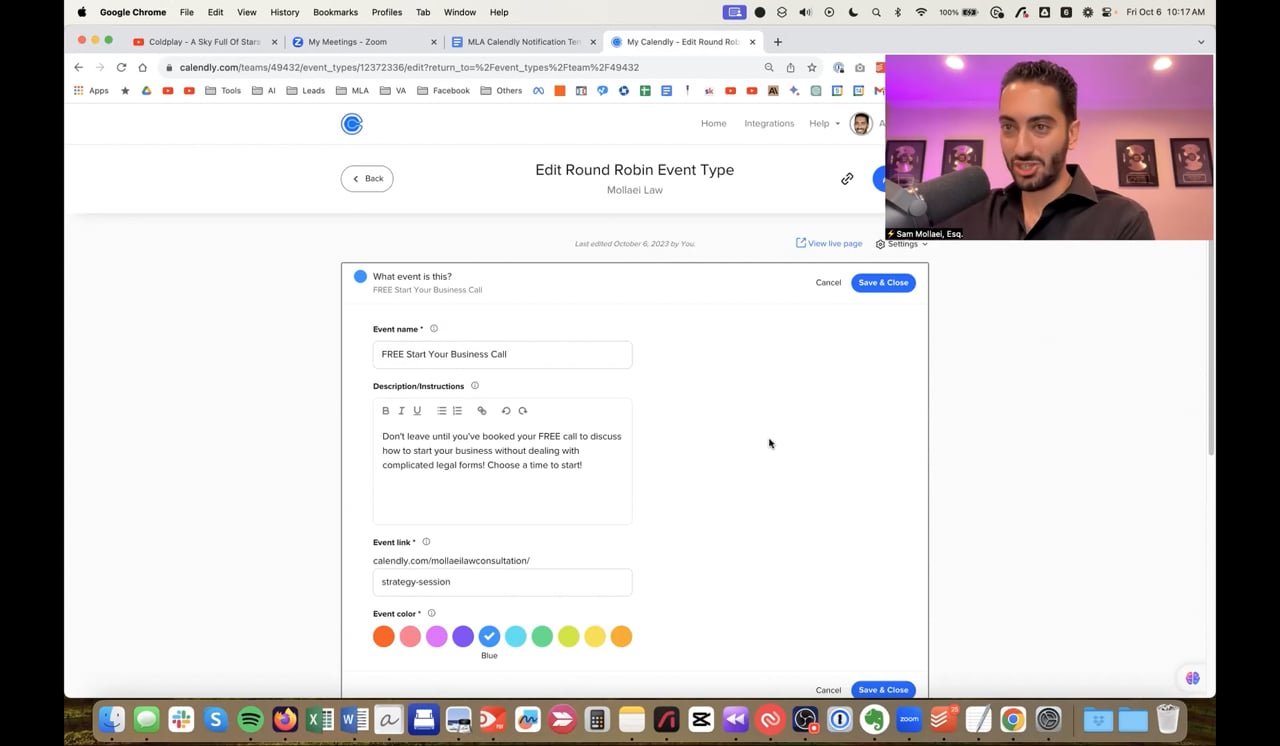The height and width of the screenshot is (746, 1280).
Task: Select the orange event color
Action: (384, 637)
